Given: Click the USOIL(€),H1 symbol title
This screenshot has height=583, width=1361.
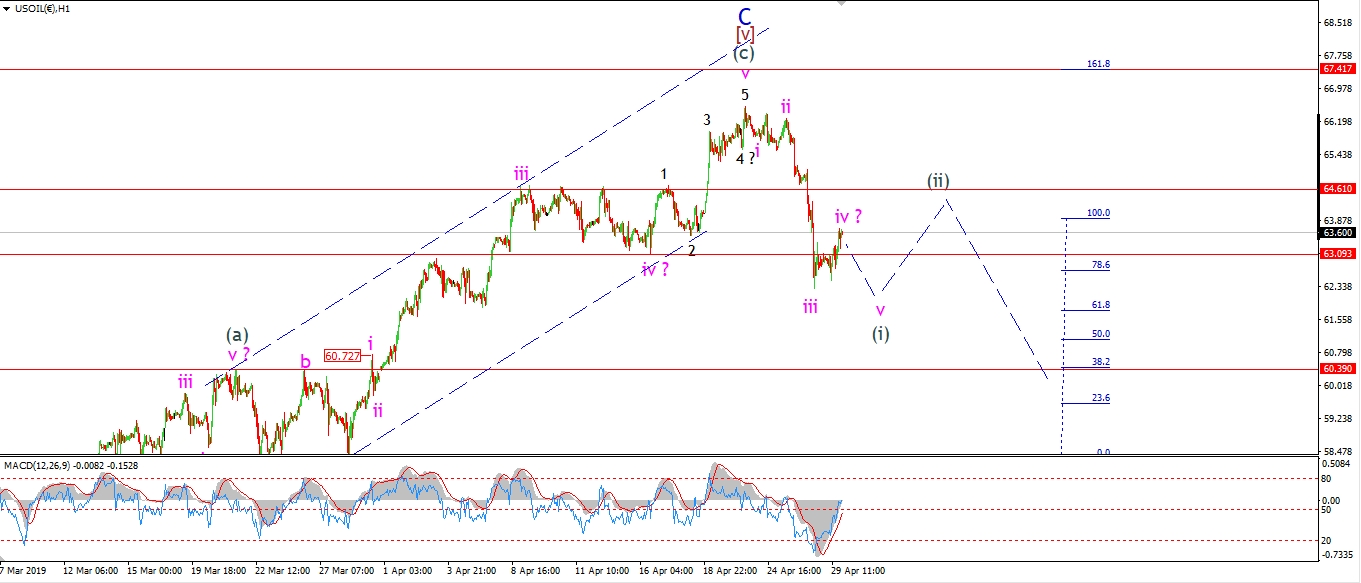Looking at the screenshot, I should [43, 8].
